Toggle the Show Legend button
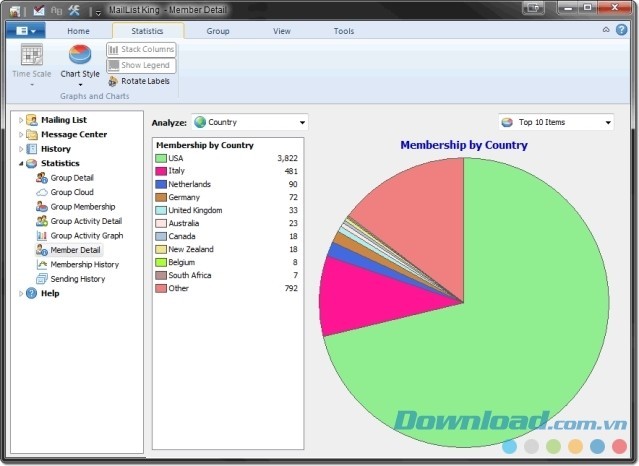 point(141,66)
